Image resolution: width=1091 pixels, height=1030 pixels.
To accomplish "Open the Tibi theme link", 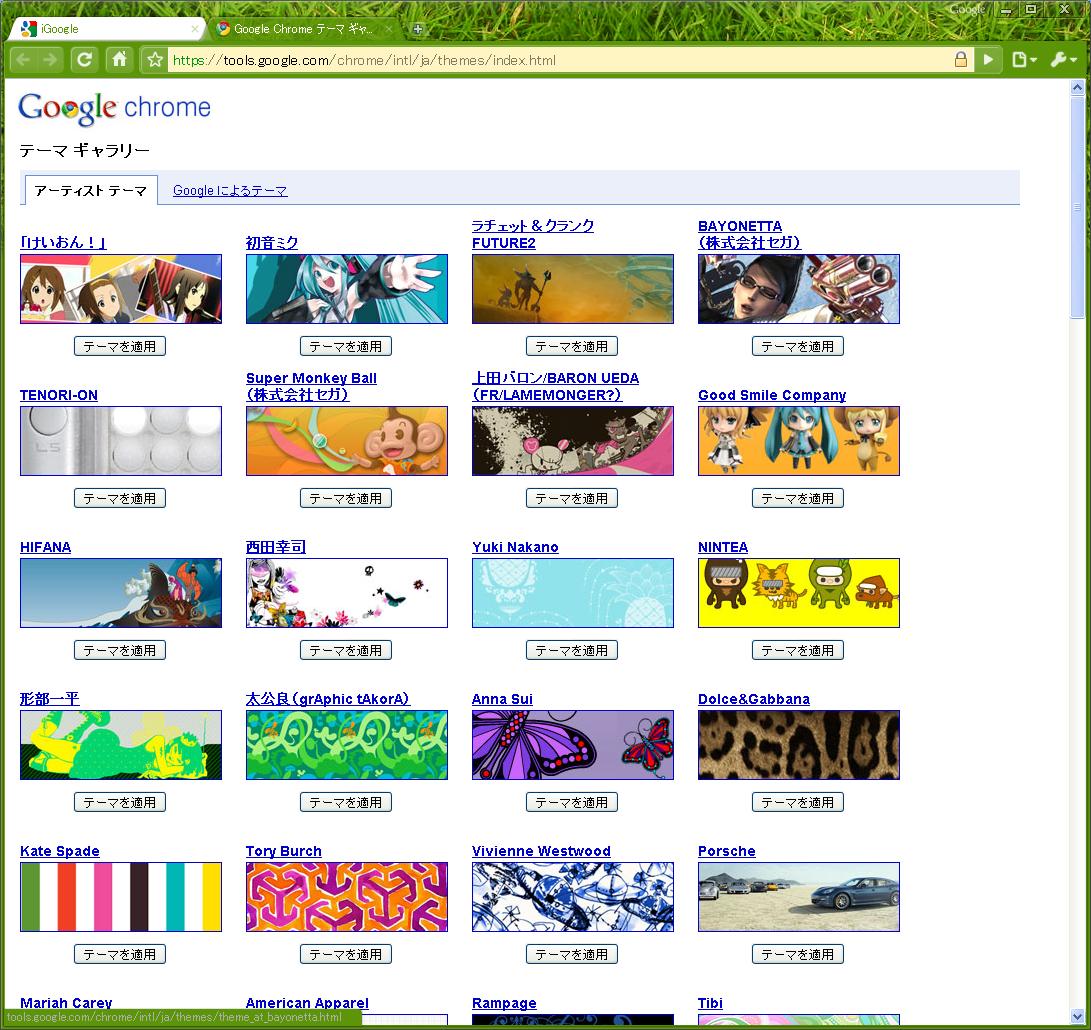I will pos(710,1003).
